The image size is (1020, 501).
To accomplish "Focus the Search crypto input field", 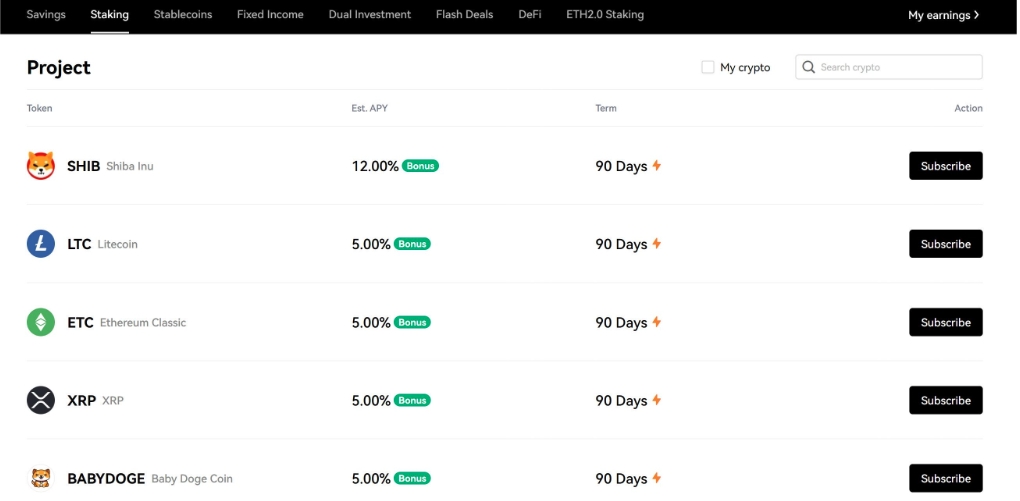I will (x=889, y=67).
